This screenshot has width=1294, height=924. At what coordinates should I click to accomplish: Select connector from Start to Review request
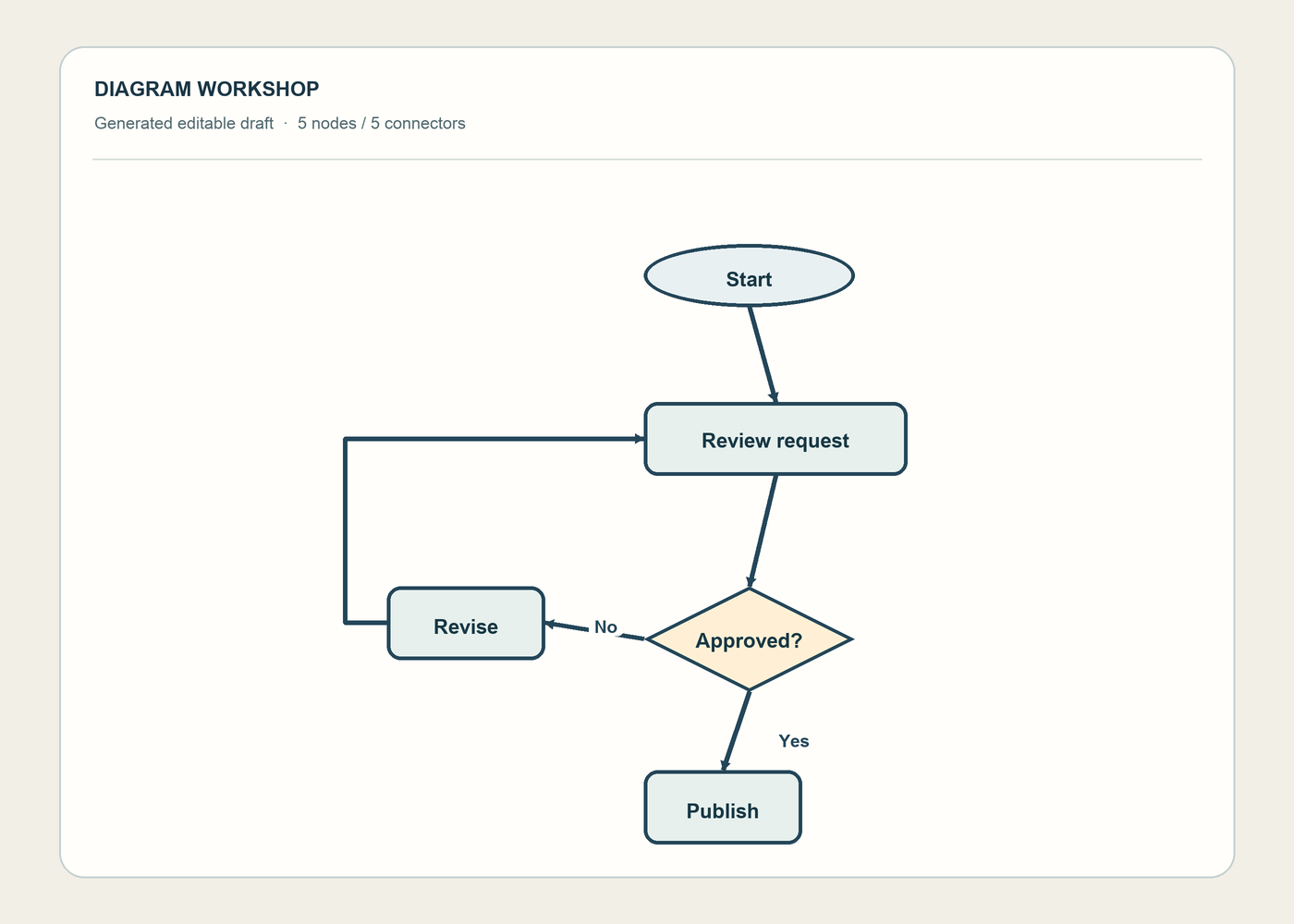(763, 354)
